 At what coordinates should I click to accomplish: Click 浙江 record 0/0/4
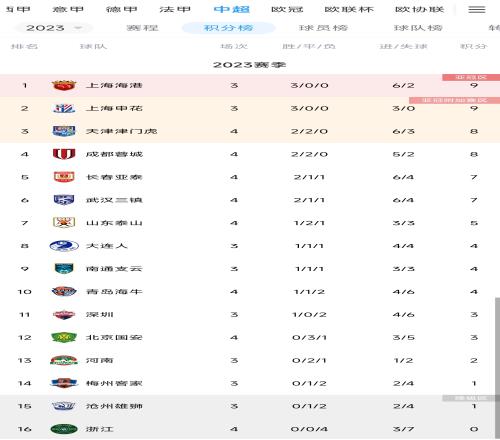tap(309, 429)
